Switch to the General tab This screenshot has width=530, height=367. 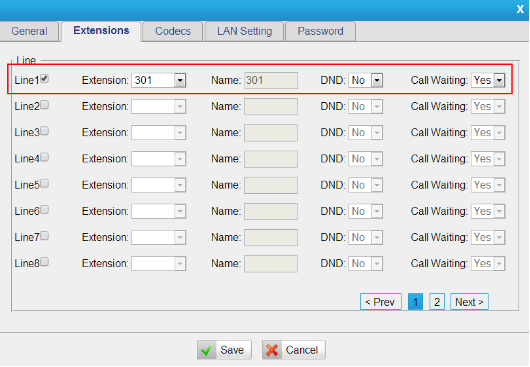tap(29, 31)
